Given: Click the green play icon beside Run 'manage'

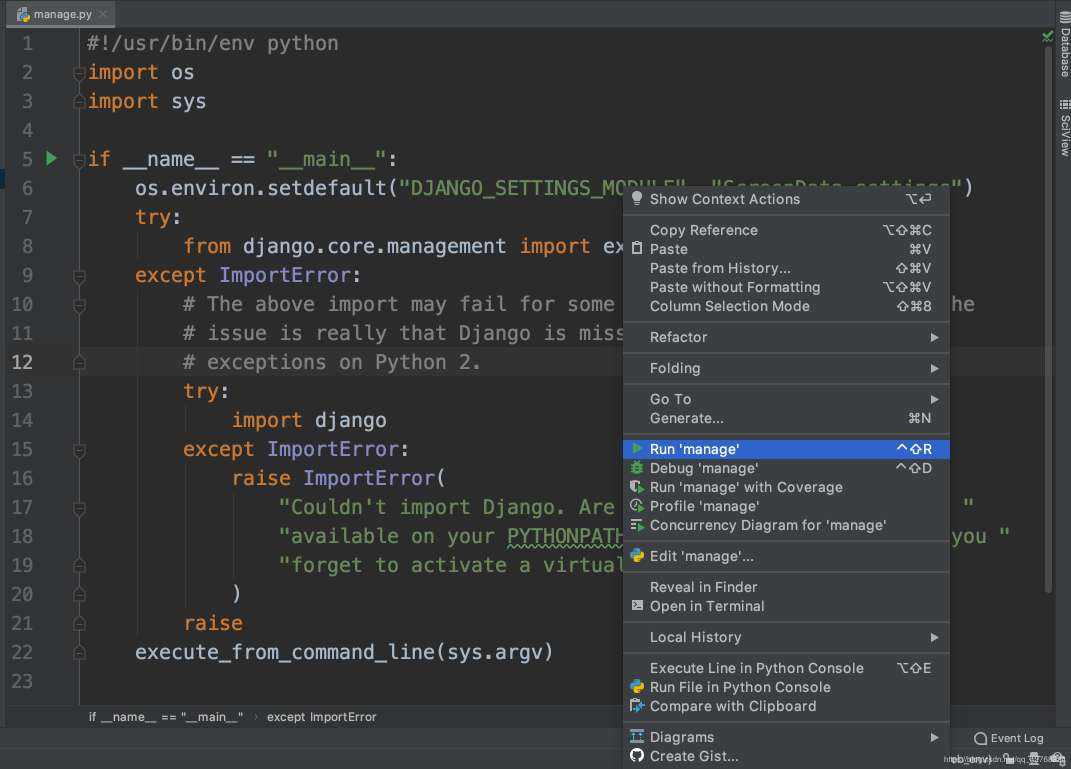Looking at the screenshot, I should [637, 449].
